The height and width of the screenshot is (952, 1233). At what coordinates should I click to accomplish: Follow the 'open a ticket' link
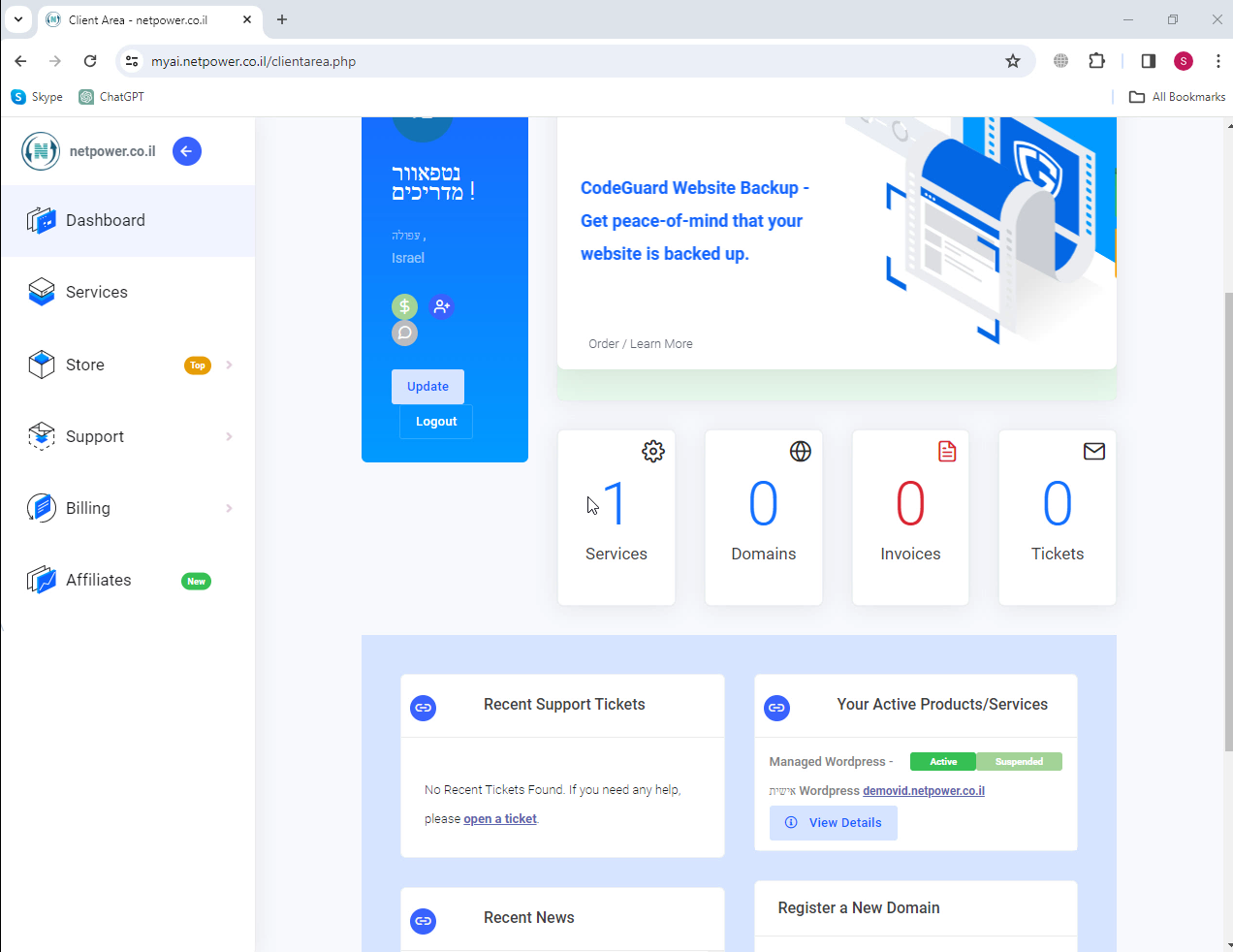(500, 819)
